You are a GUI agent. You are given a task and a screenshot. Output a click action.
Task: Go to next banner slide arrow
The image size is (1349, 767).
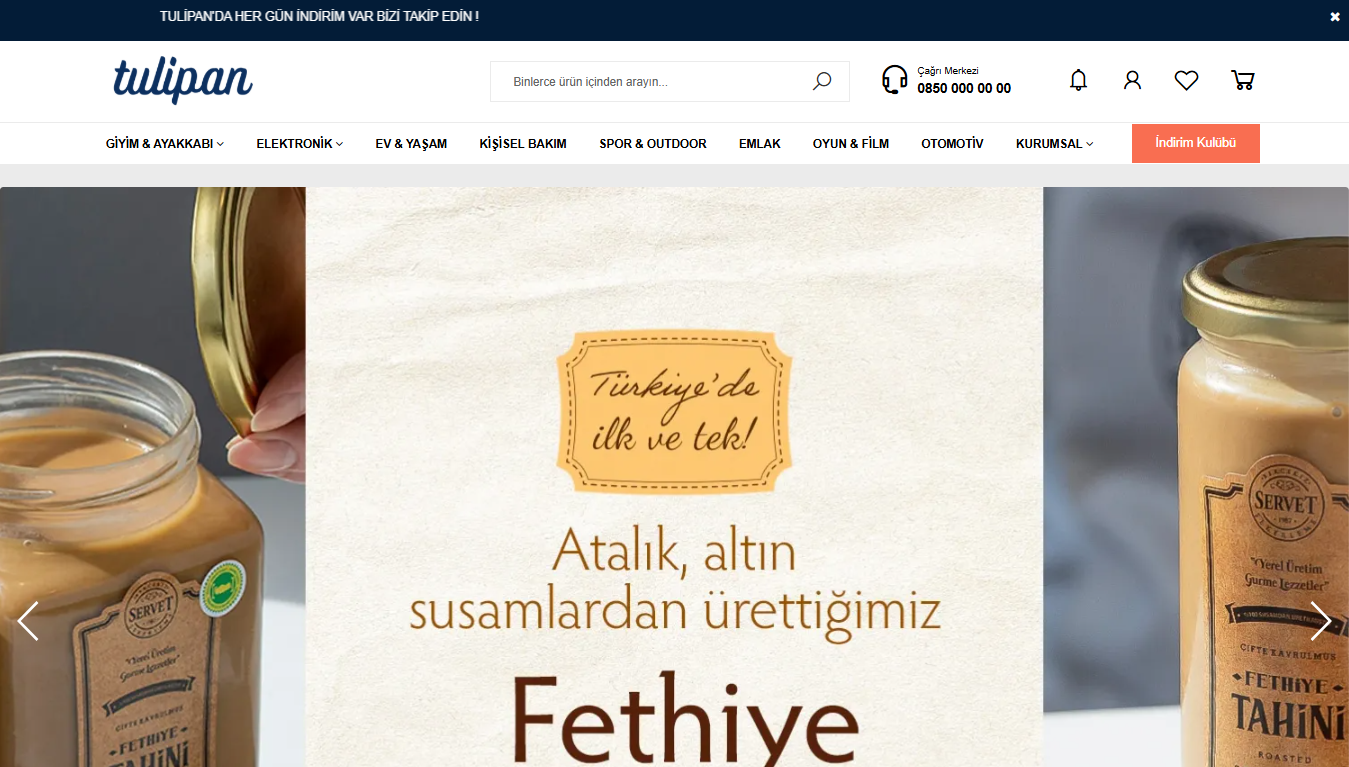[1320, 621]
